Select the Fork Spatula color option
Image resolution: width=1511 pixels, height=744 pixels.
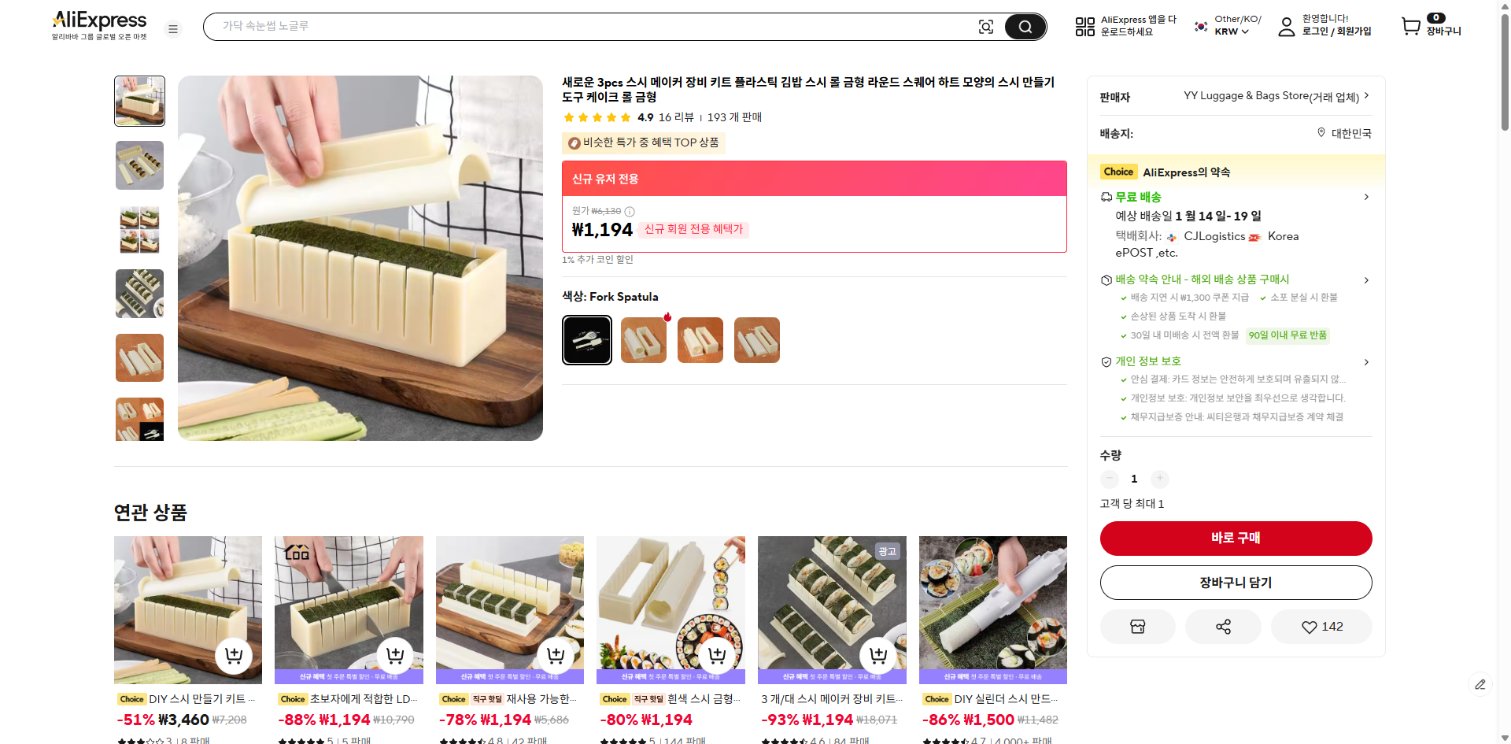pyautogui.click(x=587, y=340)
